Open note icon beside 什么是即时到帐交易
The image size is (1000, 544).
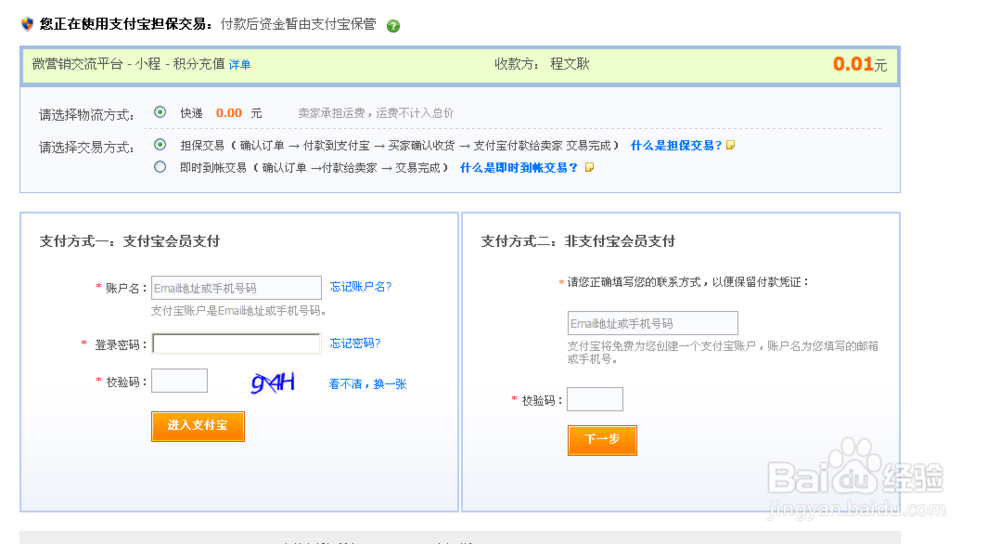[589, 167]
